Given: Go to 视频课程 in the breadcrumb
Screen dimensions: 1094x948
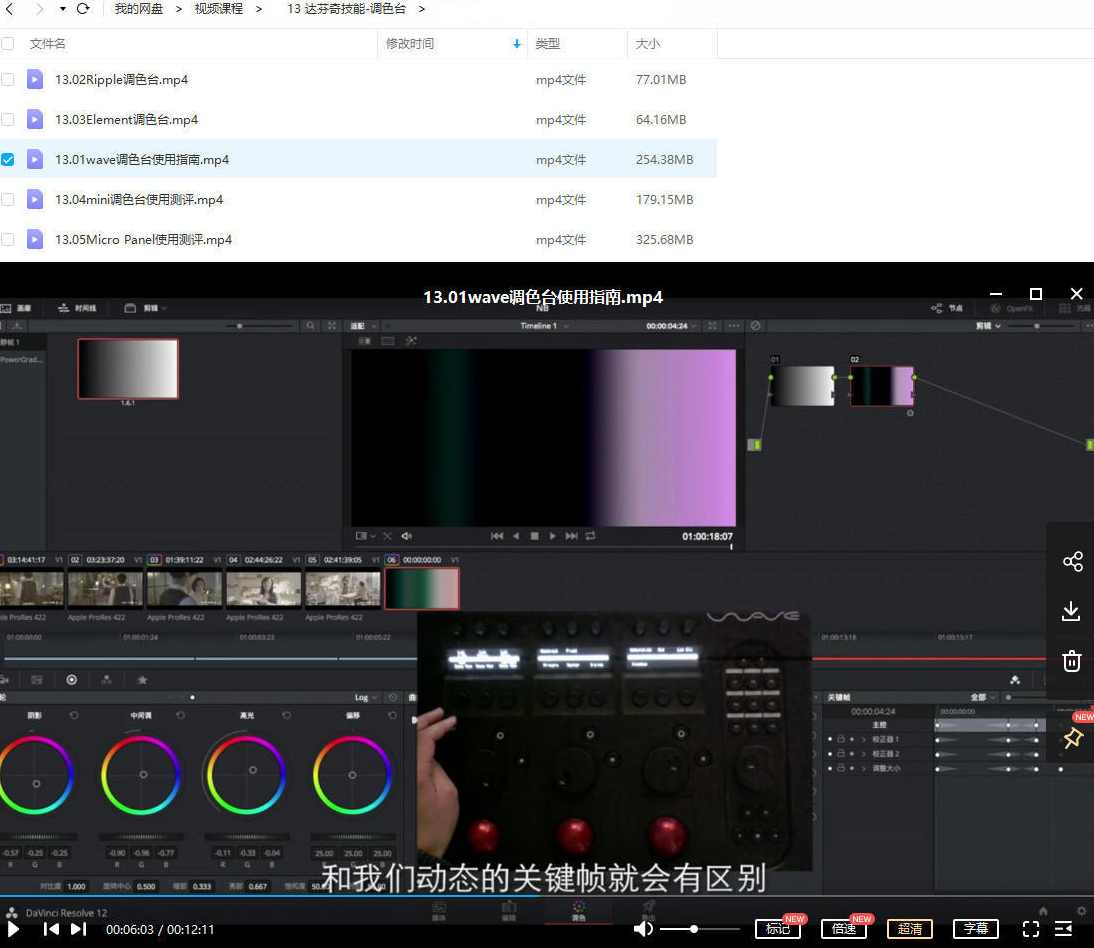Looking at the screenshot, I should (219, 9).
